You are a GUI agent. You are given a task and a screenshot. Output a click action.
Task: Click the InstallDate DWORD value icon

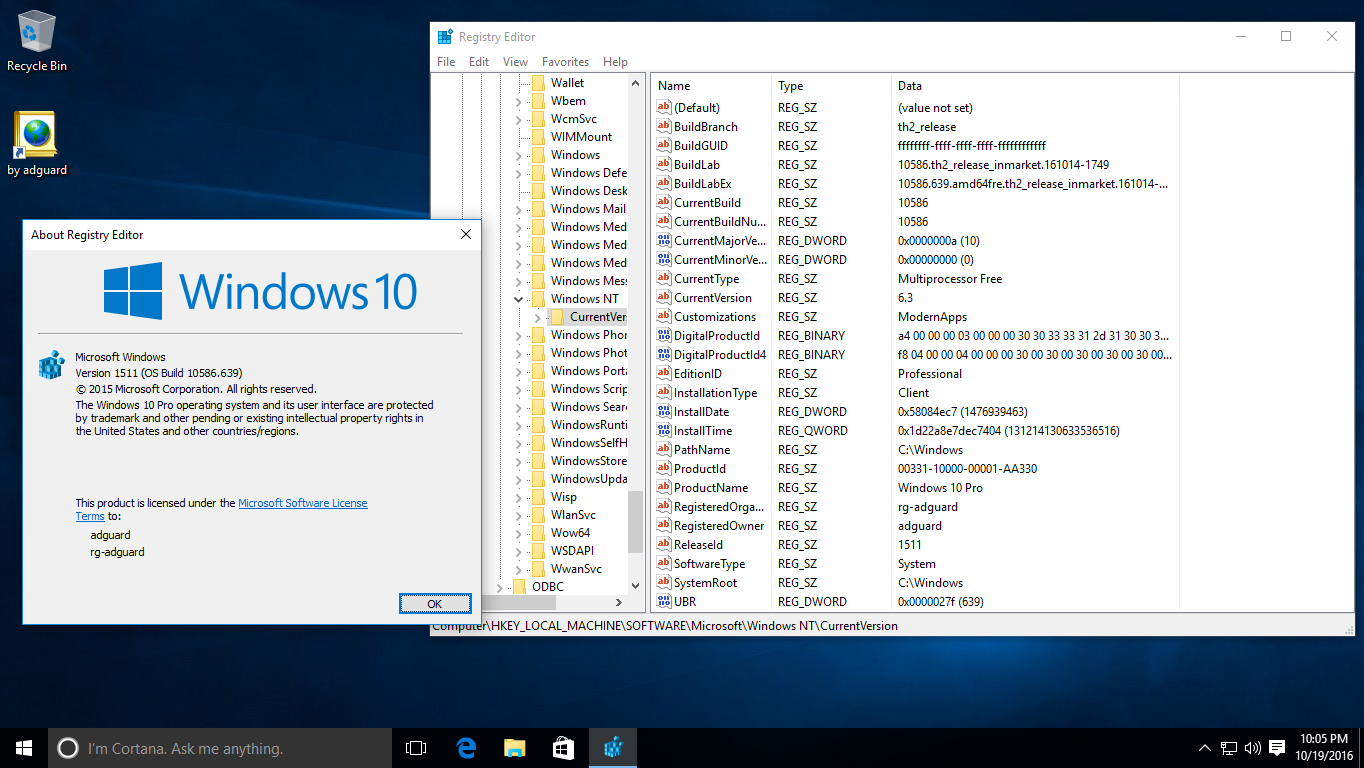point(664,412)
